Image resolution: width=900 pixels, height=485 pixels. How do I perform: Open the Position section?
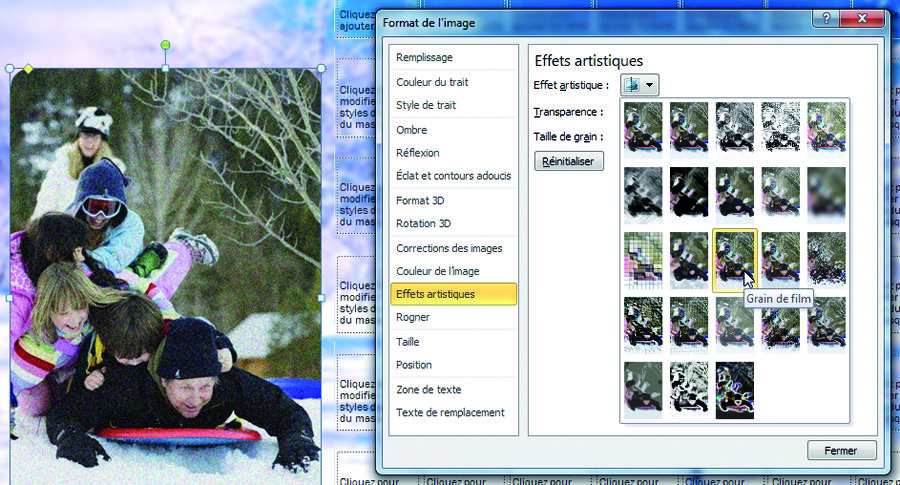click(453, 364)
